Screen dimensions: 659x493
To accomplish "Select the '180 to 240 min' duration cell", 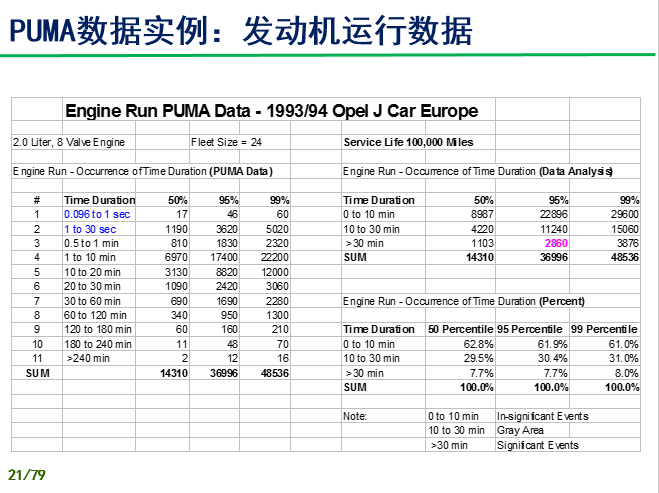I will pyautogui.click(x=98, y=344).
